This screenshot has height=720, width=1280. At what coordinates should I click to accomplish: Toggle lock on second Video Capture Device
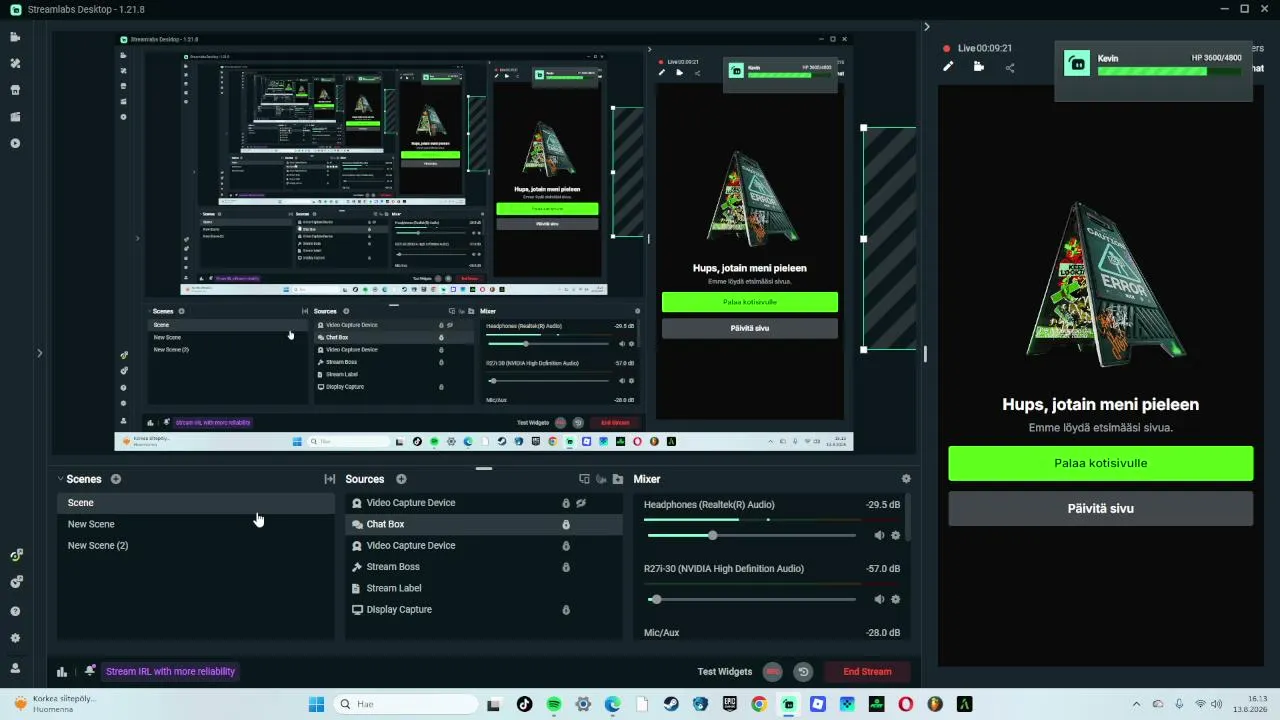point(566,546)
